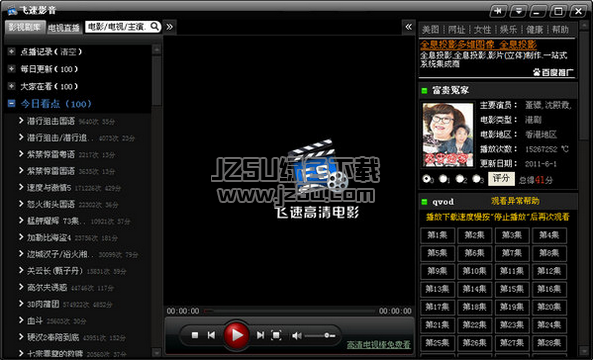593x360 pixels.
Task: Adjust the volume slider
Action: [x=320, y=335]
